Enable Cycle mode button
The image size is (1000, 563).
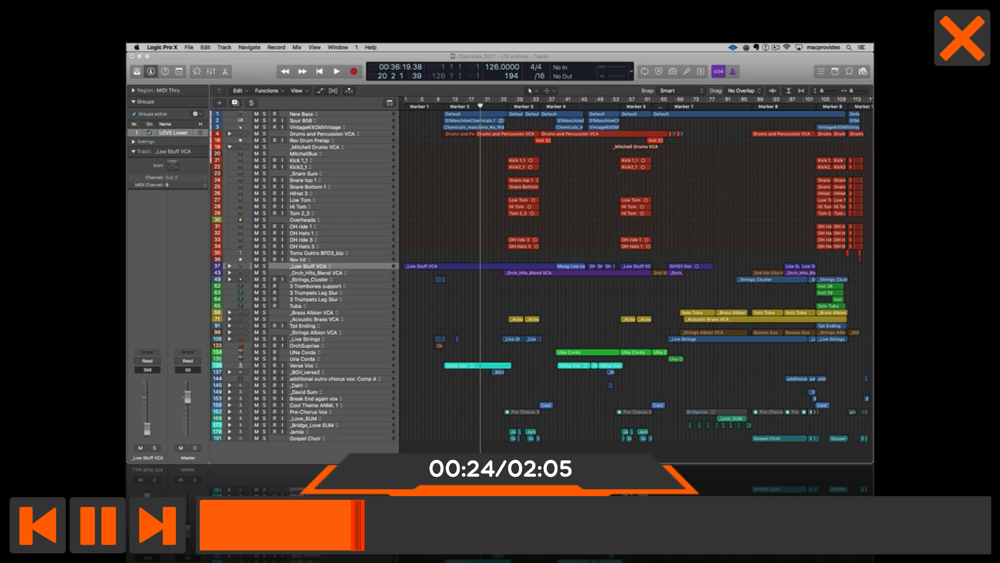point(644,72)
